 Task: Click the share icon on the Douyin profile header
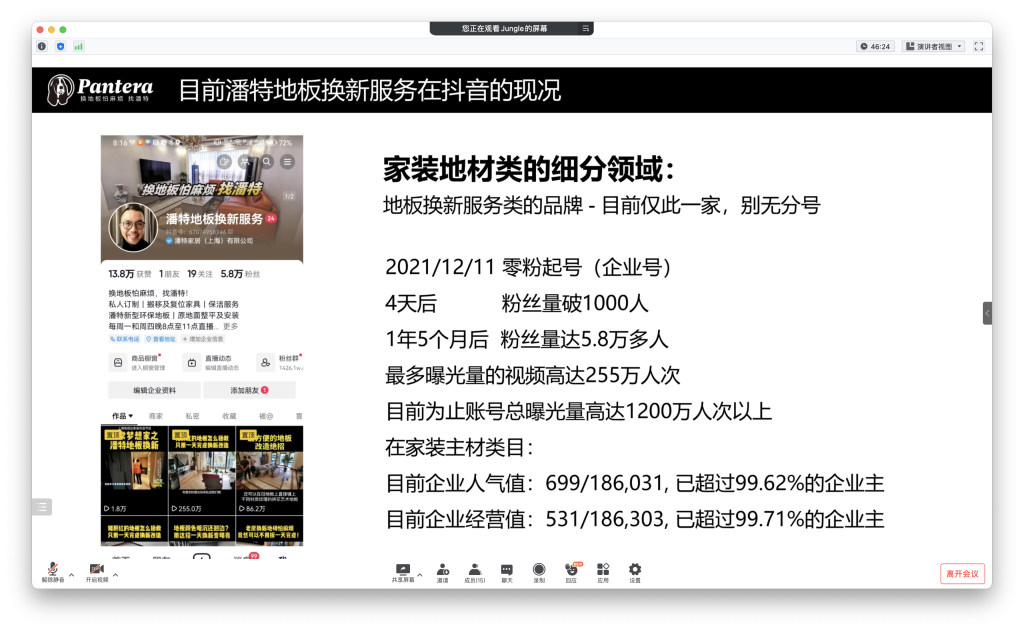[224, 162]
